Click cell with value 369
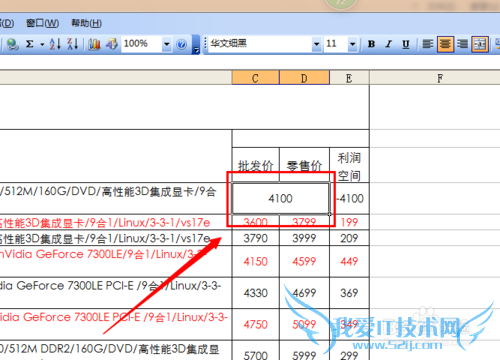Viewport: 500px width, 360px height. pos(349,293)
